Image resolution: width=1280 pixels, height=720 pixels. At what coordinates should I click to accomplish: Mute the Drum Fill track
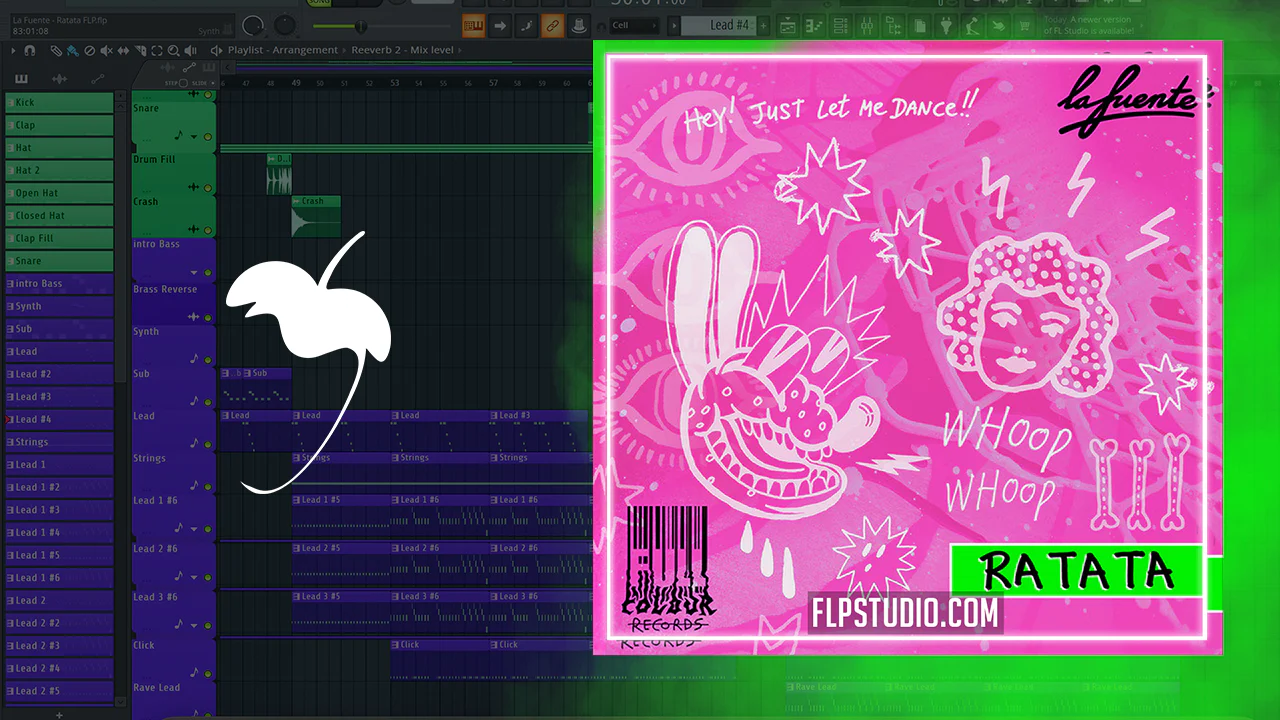click(x=208, y=187)
